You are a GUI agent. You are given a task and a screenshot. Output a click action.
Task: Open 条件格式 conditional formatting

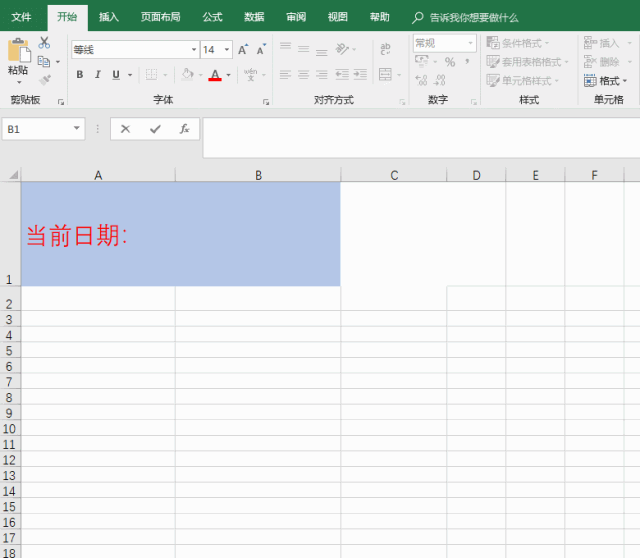[518, 43]
